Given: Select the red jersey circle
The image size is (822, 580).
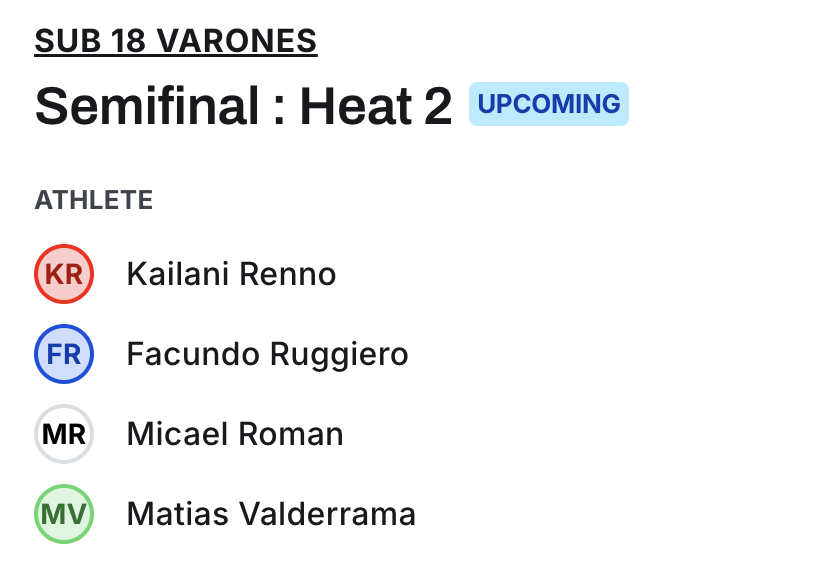Looking at the screenshot, I should [x=64, y=274].
